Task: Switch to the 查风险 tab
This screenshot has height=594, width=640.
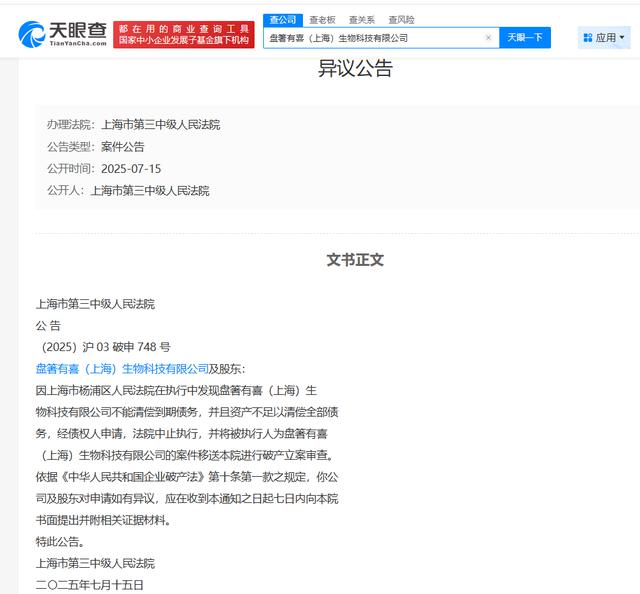Action: pyautogui.click(x=401, y=20)
